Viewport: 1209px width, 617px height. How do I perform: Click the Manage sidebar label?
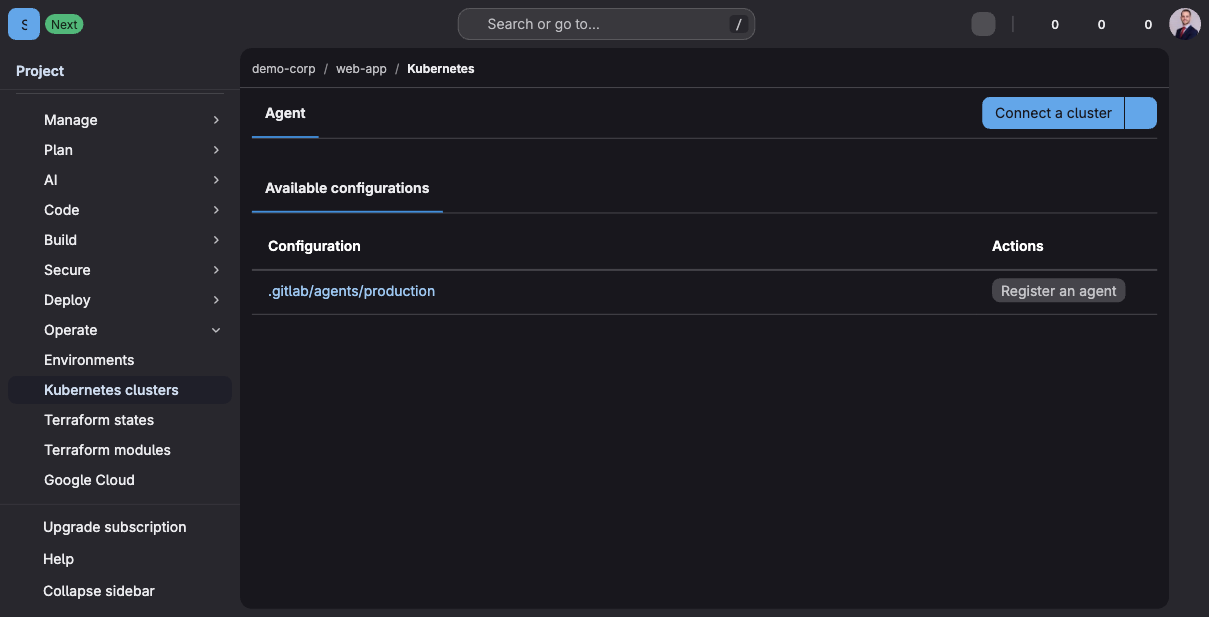[71, 120]
